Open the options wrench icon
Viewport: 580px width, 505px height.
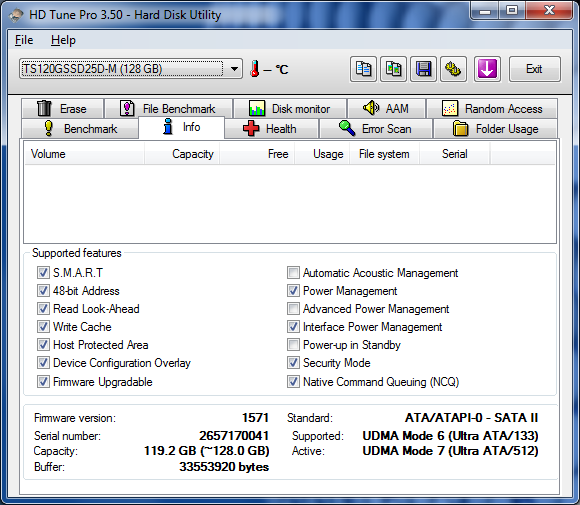453,69
